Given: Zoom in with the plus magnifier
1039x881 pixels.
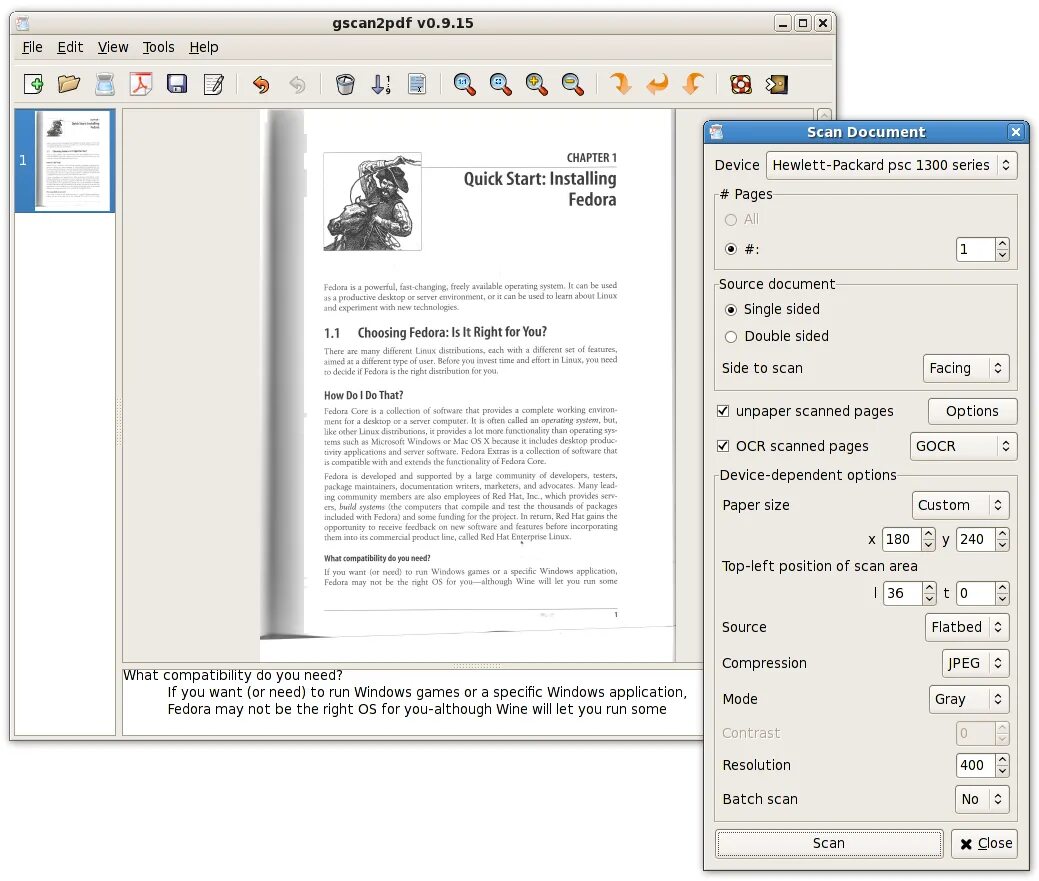Looking at the screenshot, I should [x=536, y=84].
